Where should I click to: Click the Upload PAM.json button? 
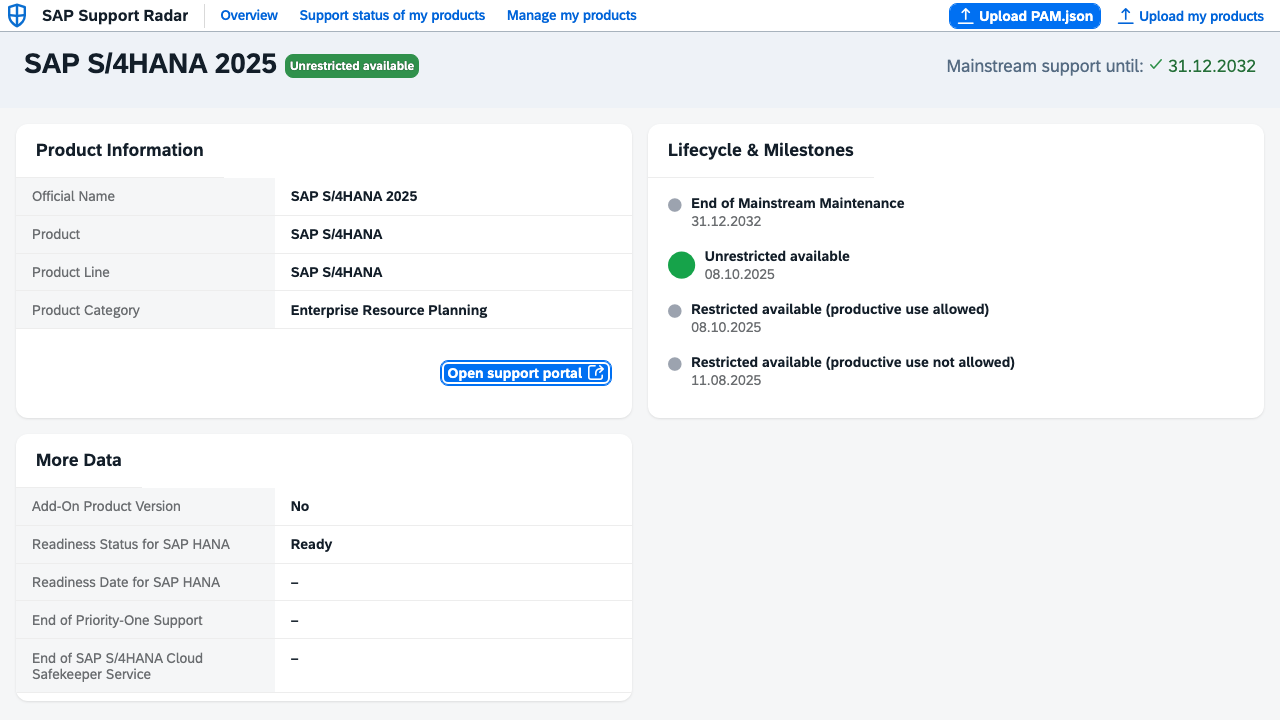pyautogui.click(x=1025, y=16)
